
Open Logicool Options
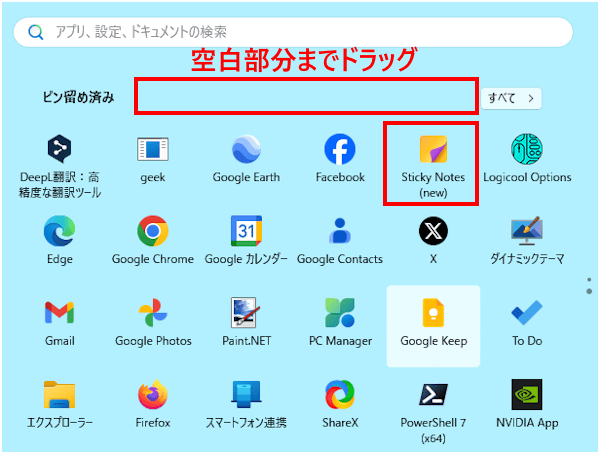(527, 159)
